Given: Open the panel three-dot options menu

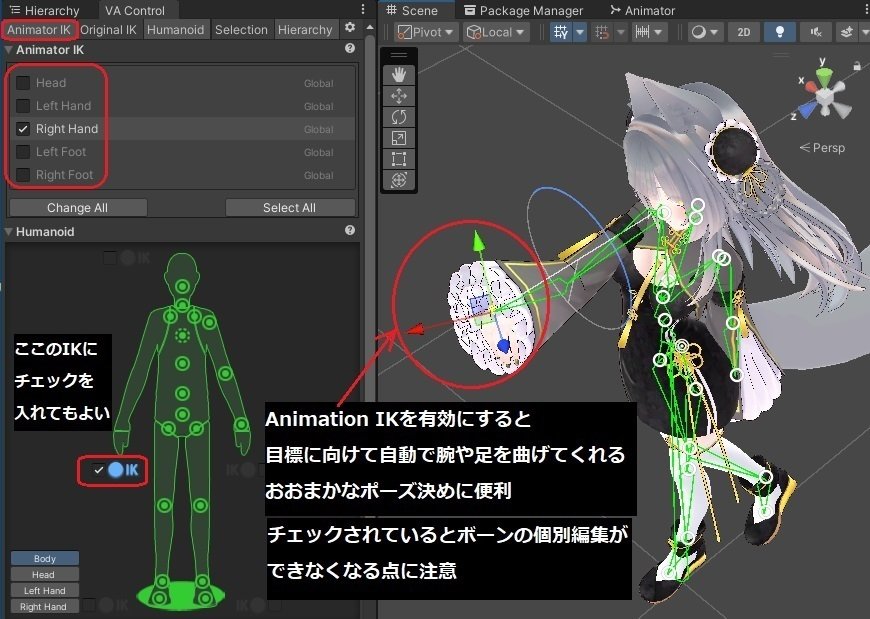Looking at the screenshot, I should 363,9.
